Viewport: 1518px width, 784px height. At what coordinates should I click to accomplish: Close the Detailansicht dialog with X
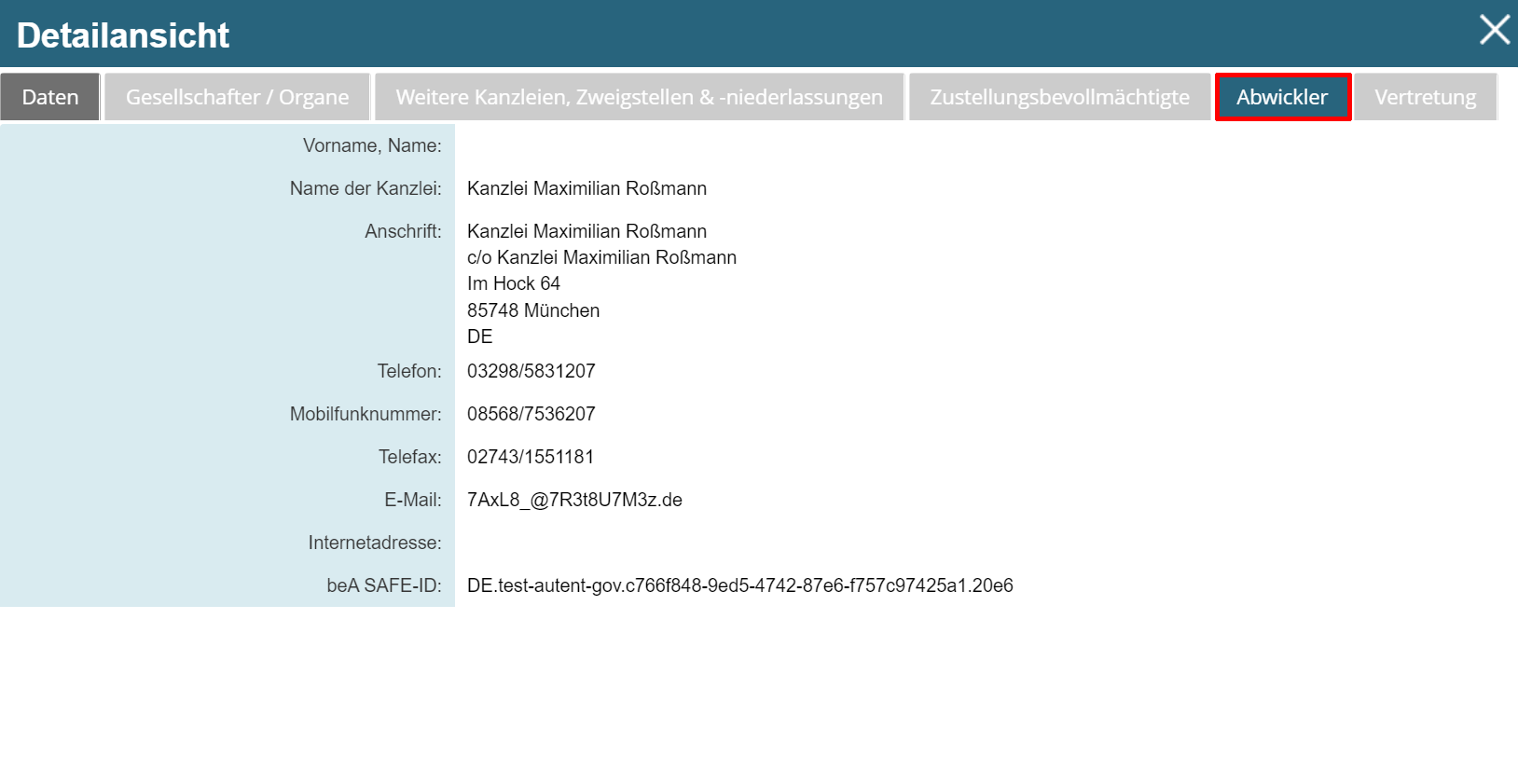(1494, 30)
